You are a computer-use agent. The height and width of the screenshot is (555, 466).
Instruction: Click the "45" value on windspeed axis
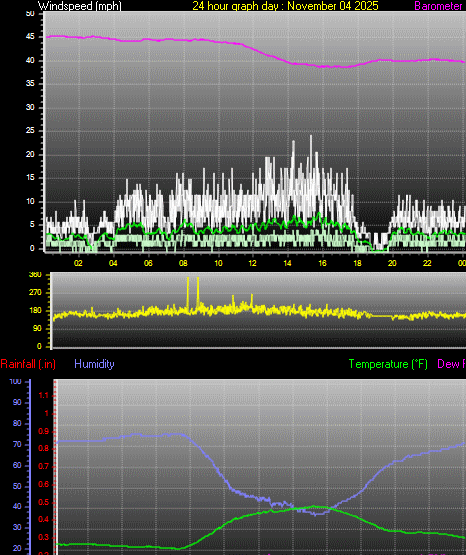pyautogui.click(x=30, y=37)
